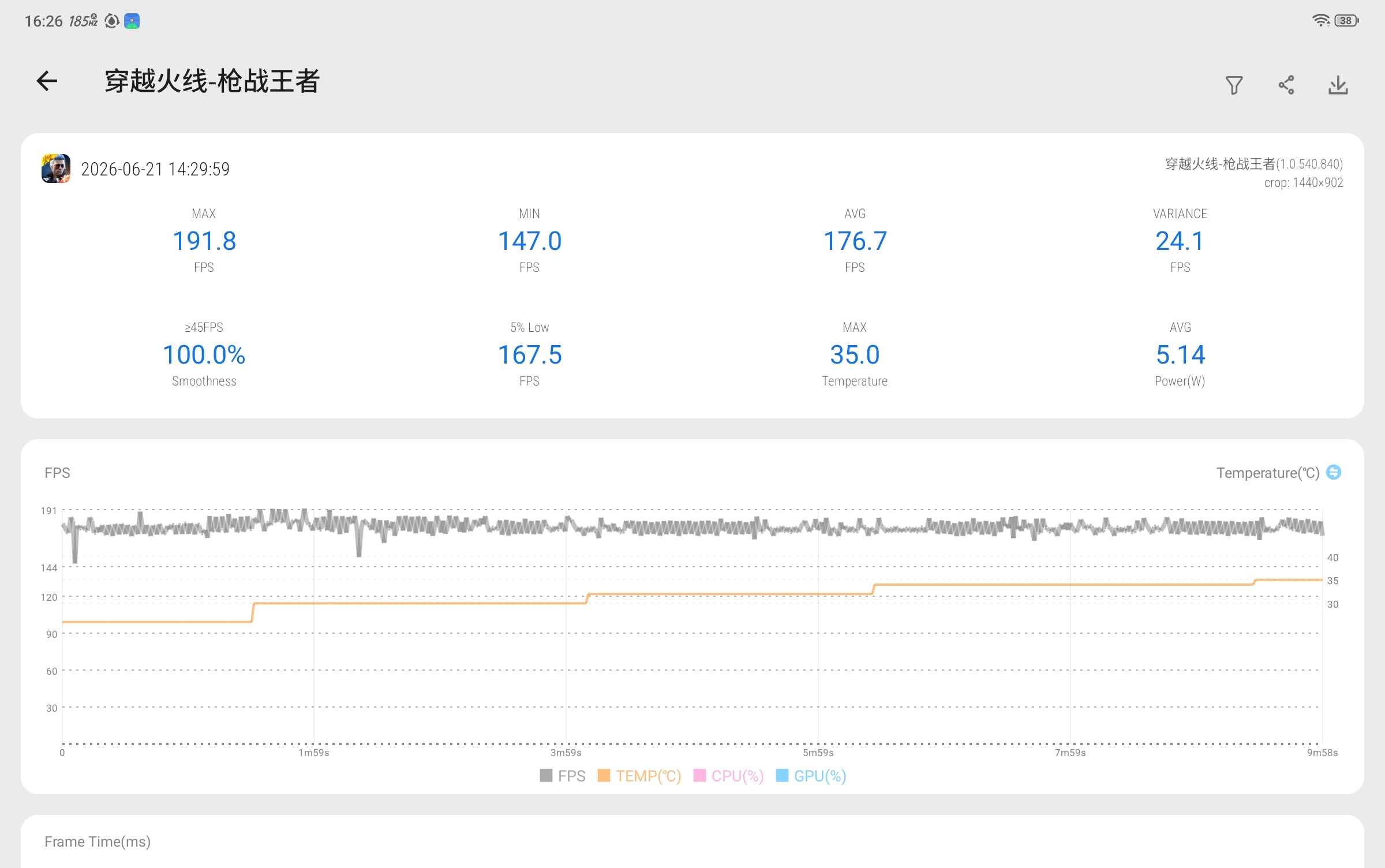This screenshot has width=1385, height=868.
Task: Tap the game app icon beside the date
Action: 56,169
